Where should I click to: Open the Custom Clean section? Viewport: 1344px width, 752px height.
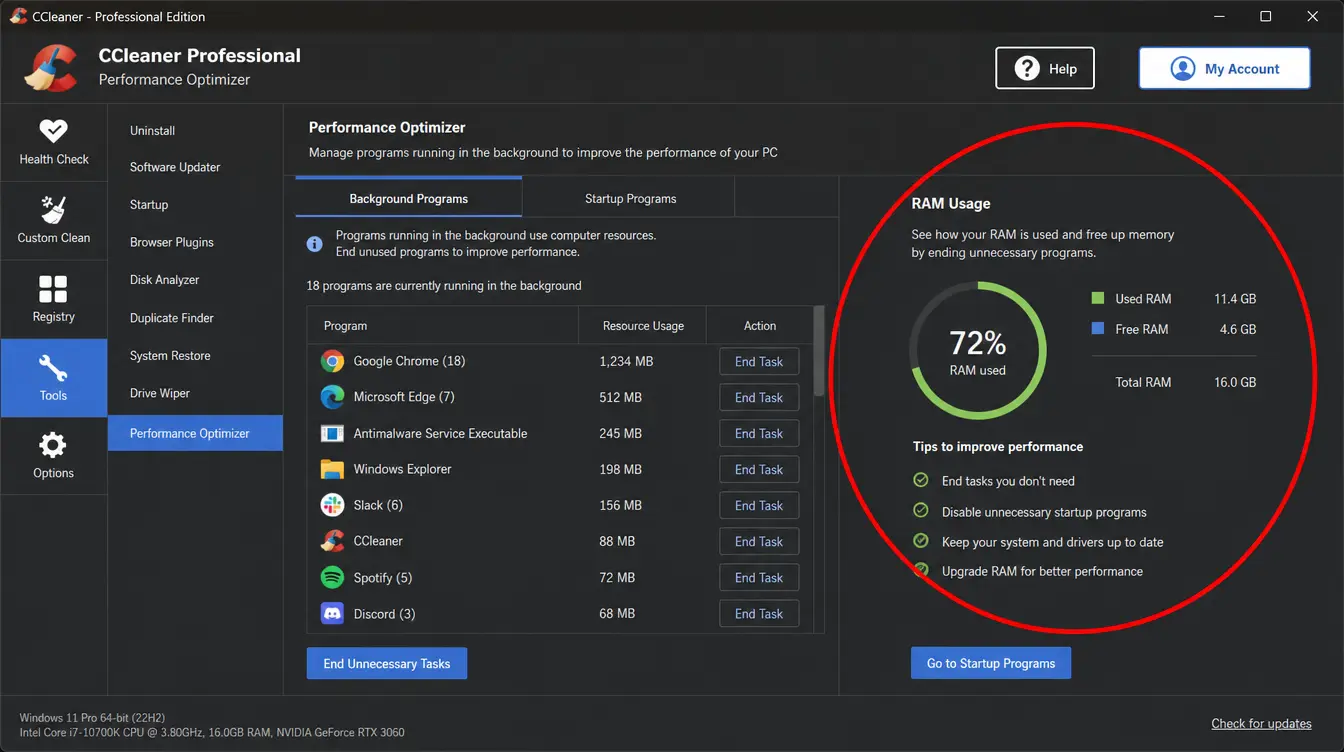[54, 221]
